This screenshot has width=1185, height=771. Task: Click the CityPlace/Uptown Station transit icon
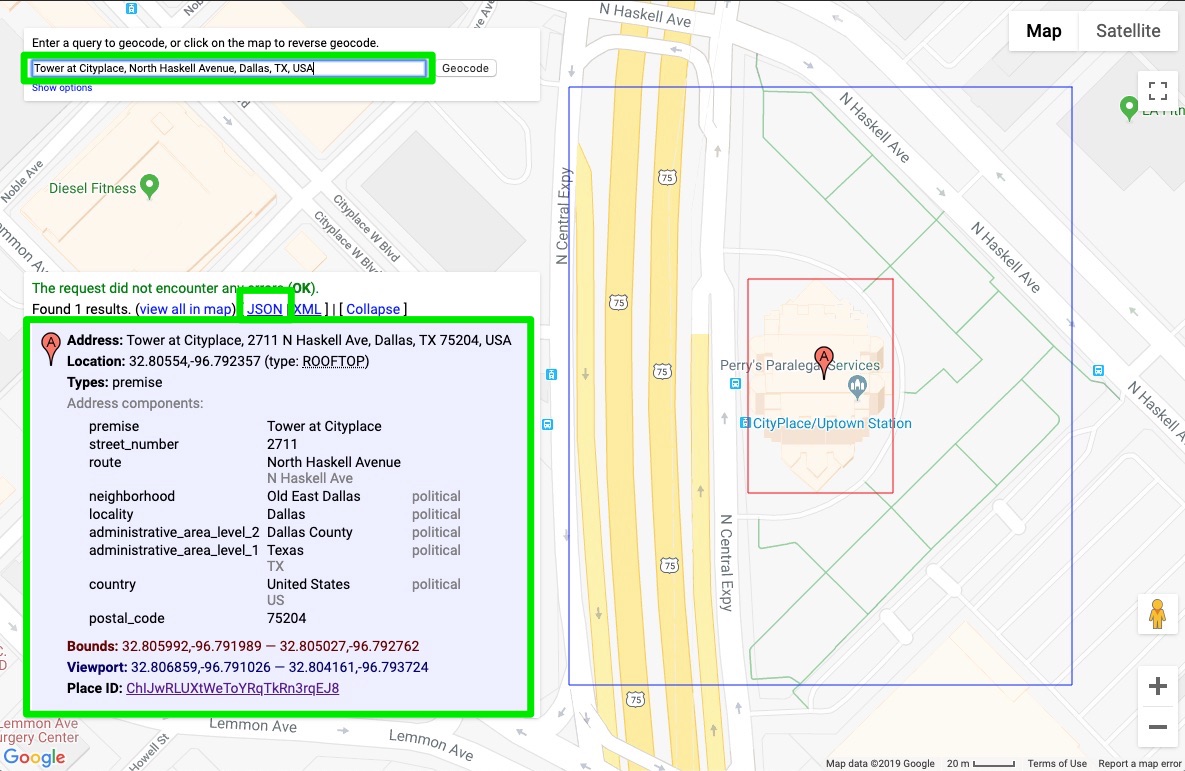[745, 423]
